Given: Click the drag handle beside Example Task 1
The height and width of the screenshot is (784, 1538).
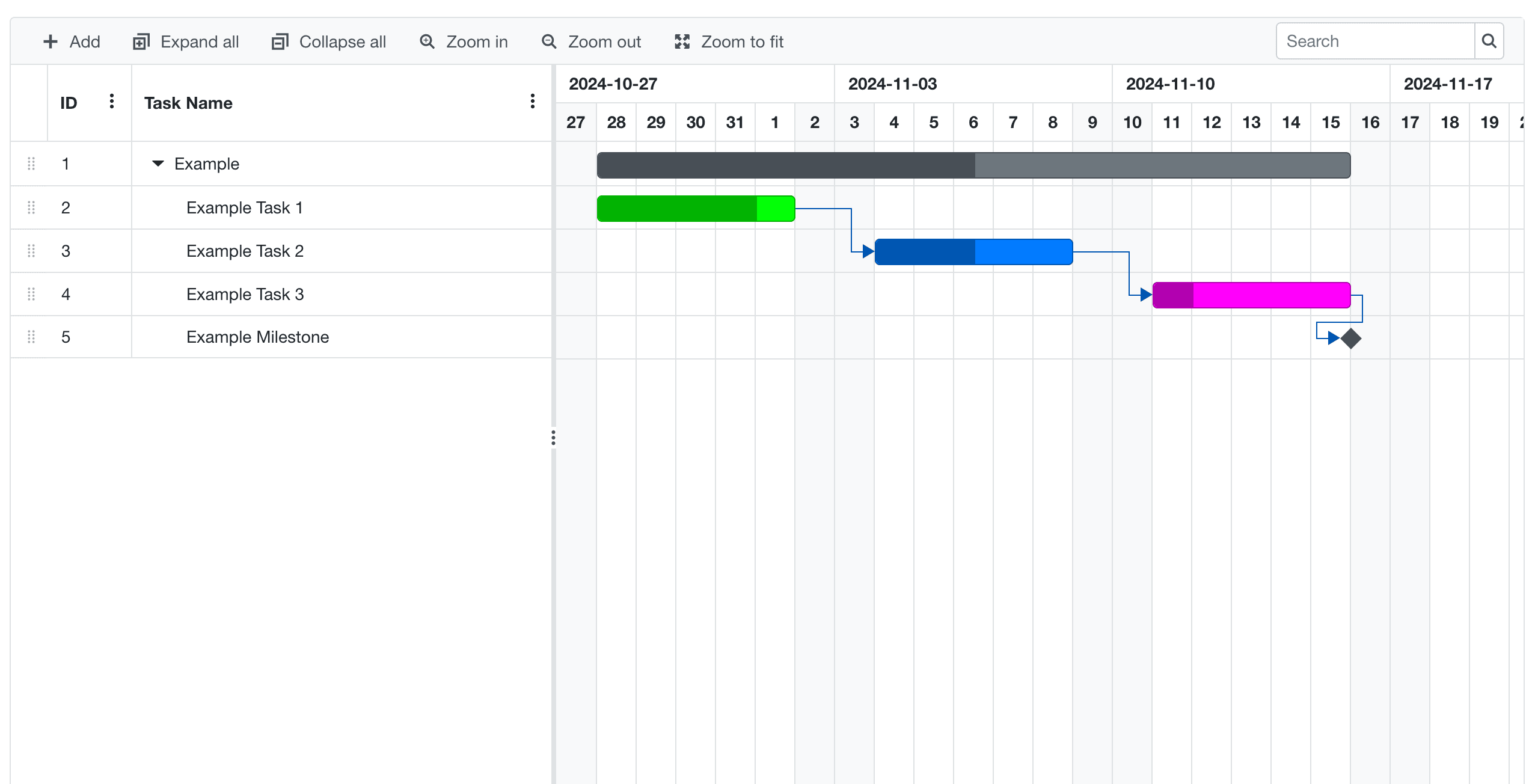Looking at the screenshot, I should (x=31, y=207).
